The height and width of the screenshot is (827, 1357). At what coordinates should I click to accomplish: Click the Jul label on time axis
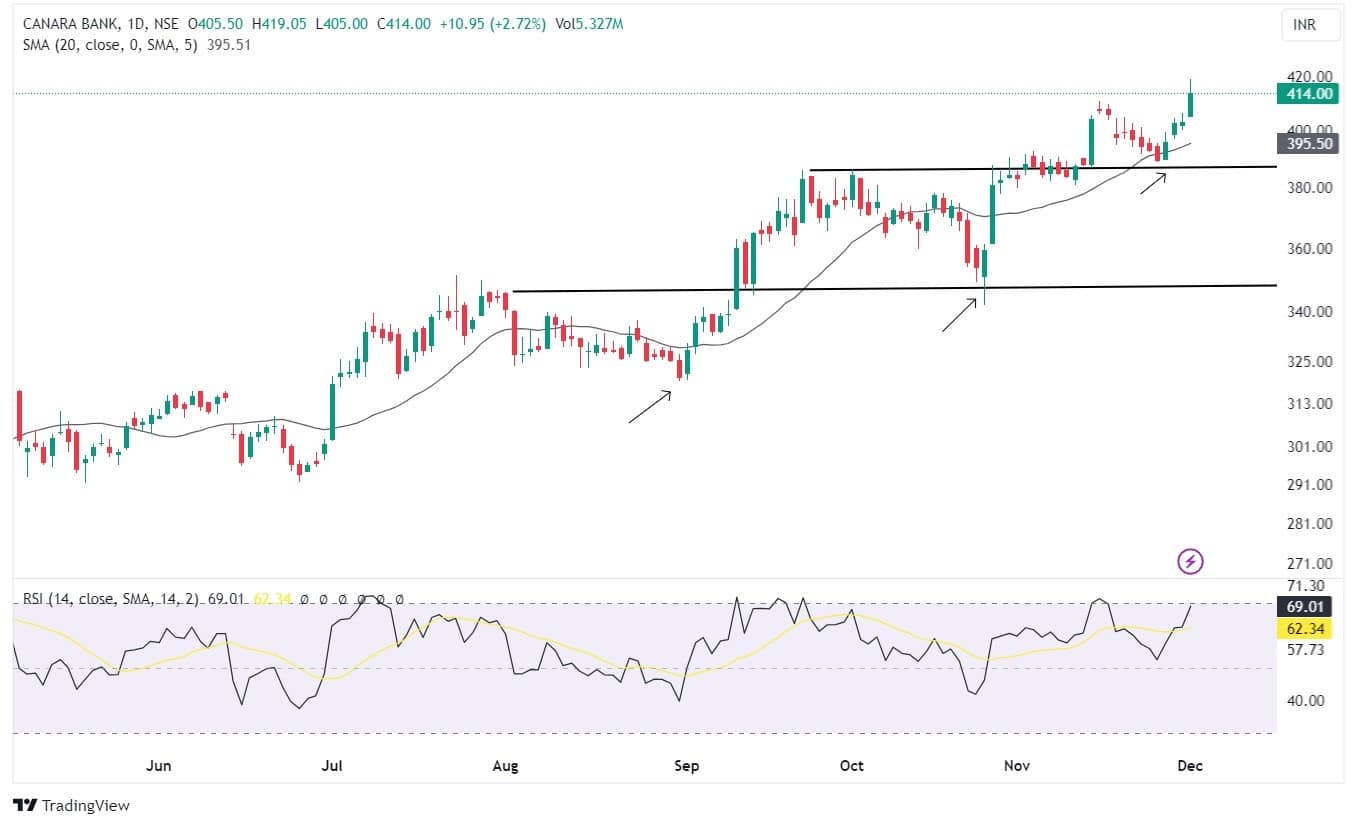pyautogui.click(x=332, y=766)
